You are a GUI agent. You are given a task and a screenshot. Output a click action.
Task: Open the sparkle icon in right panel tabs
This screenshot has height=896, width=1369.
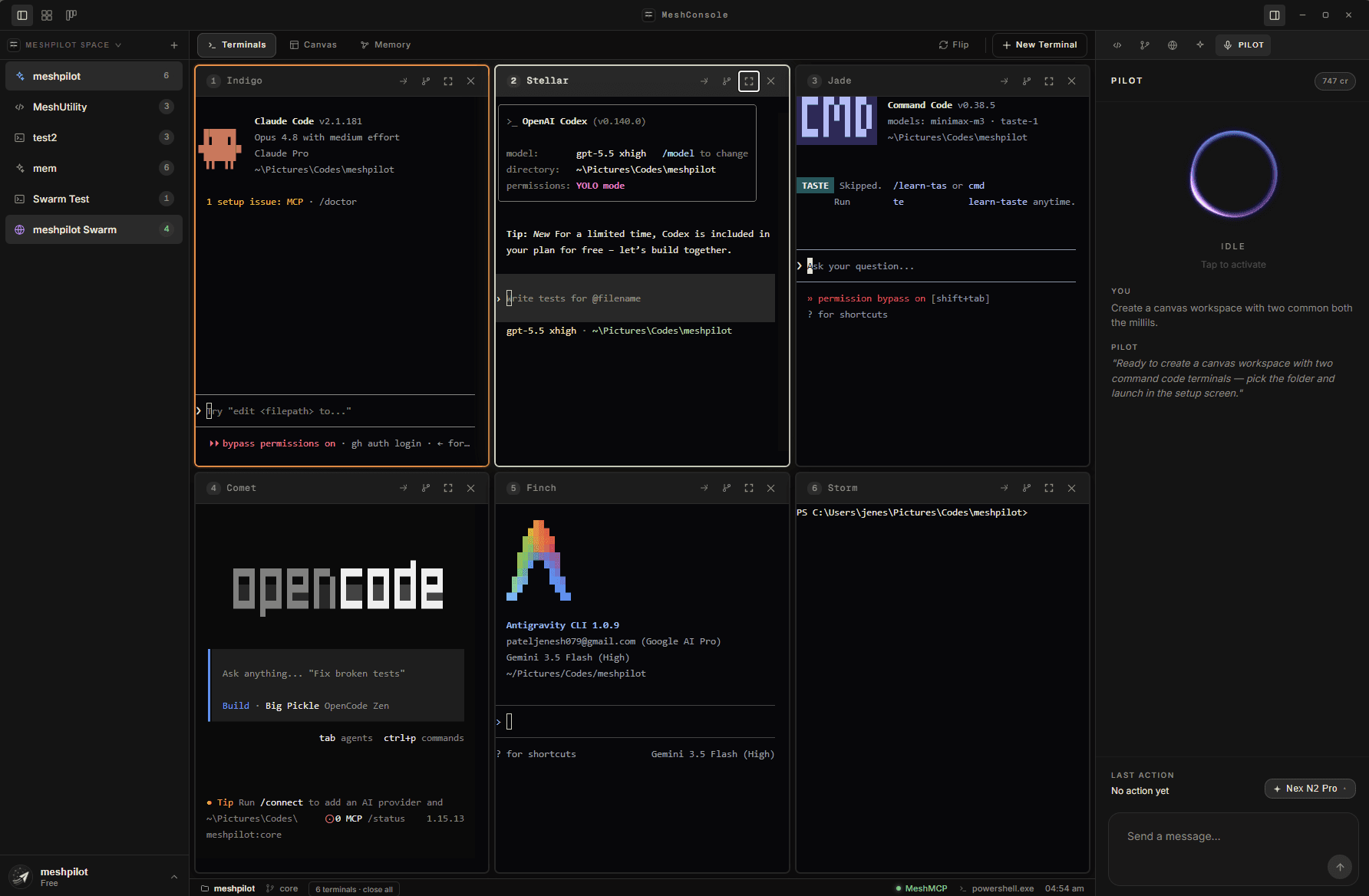[1200, 45]
